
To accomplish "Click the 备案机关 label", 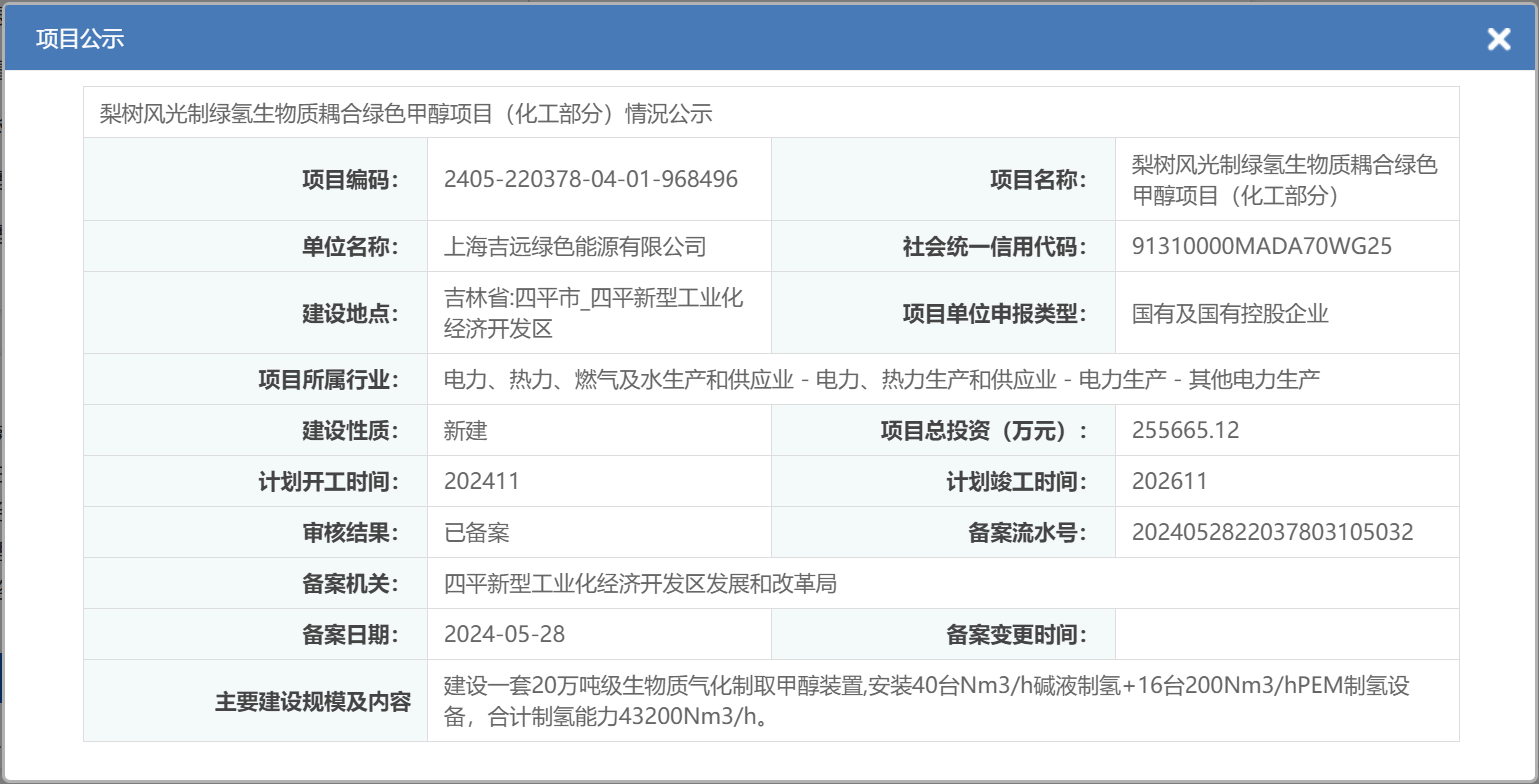I will 351,583.
